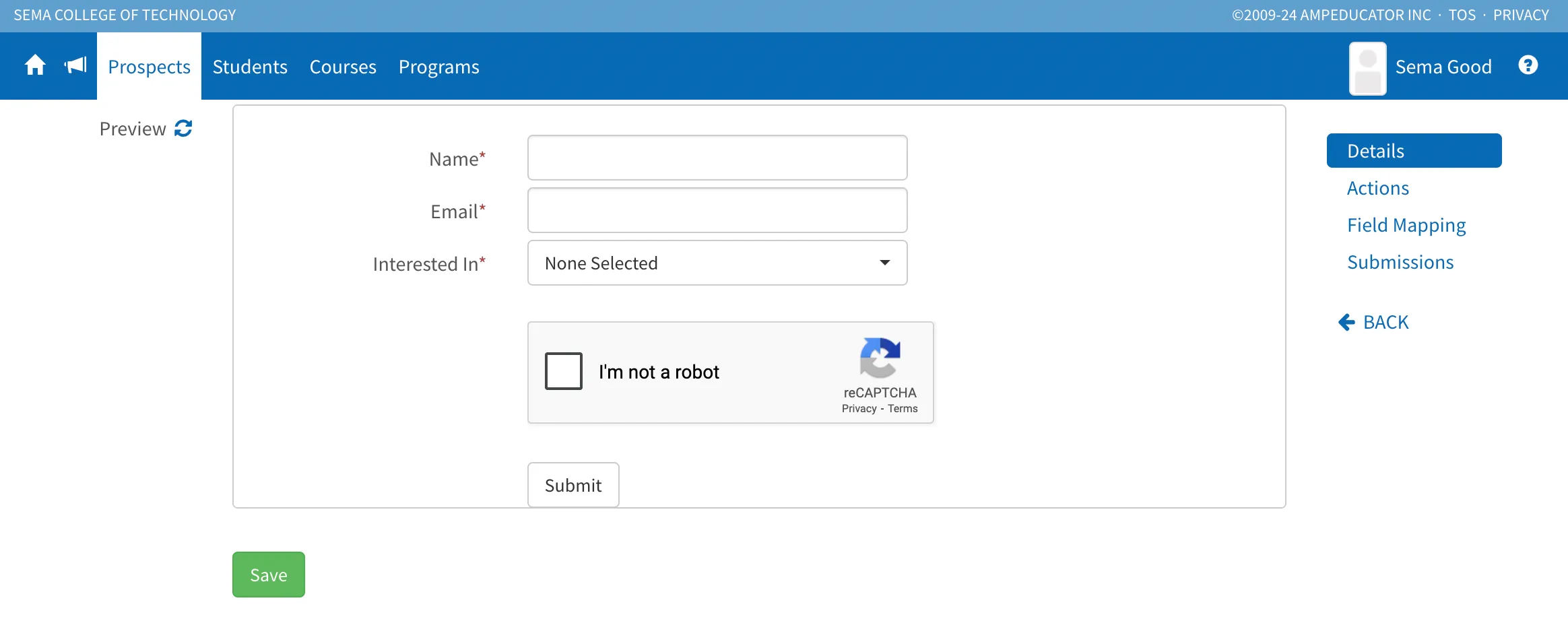Refresh the form preview
1568x617 pixels.
[183, 128]
